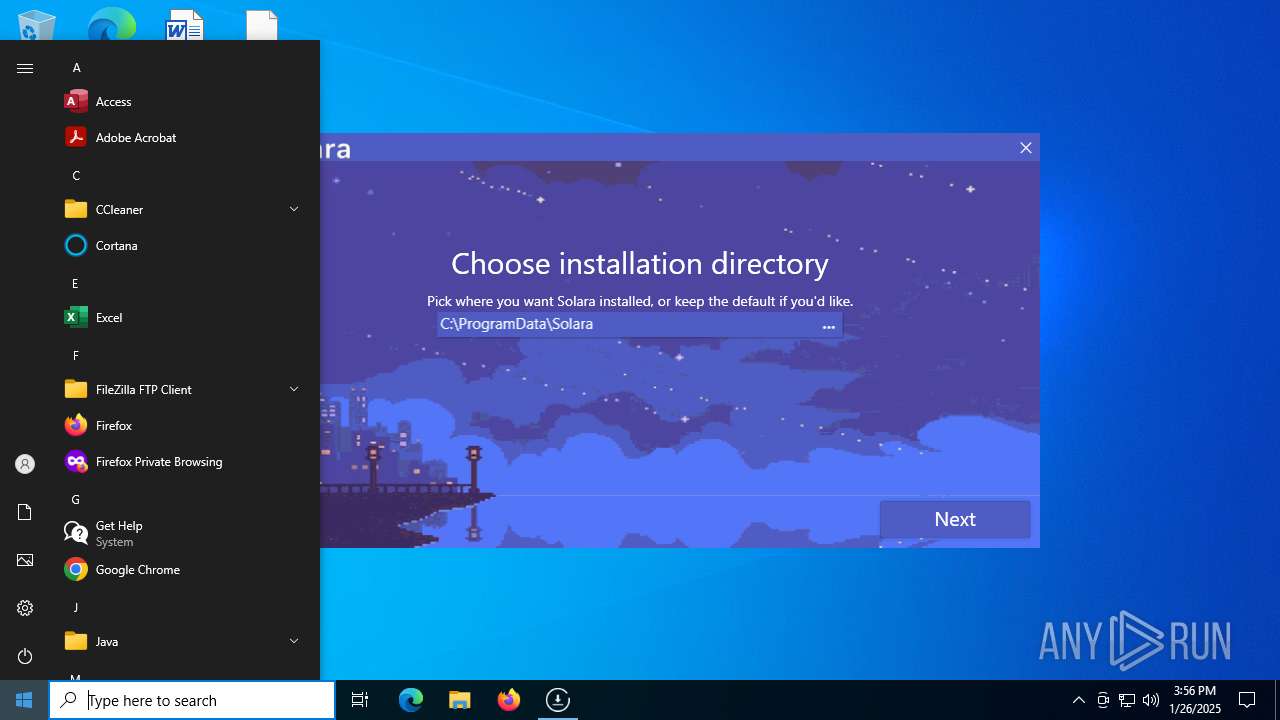
Task: Expand the CCleaner folder chevron
Action: pos(294,209)
